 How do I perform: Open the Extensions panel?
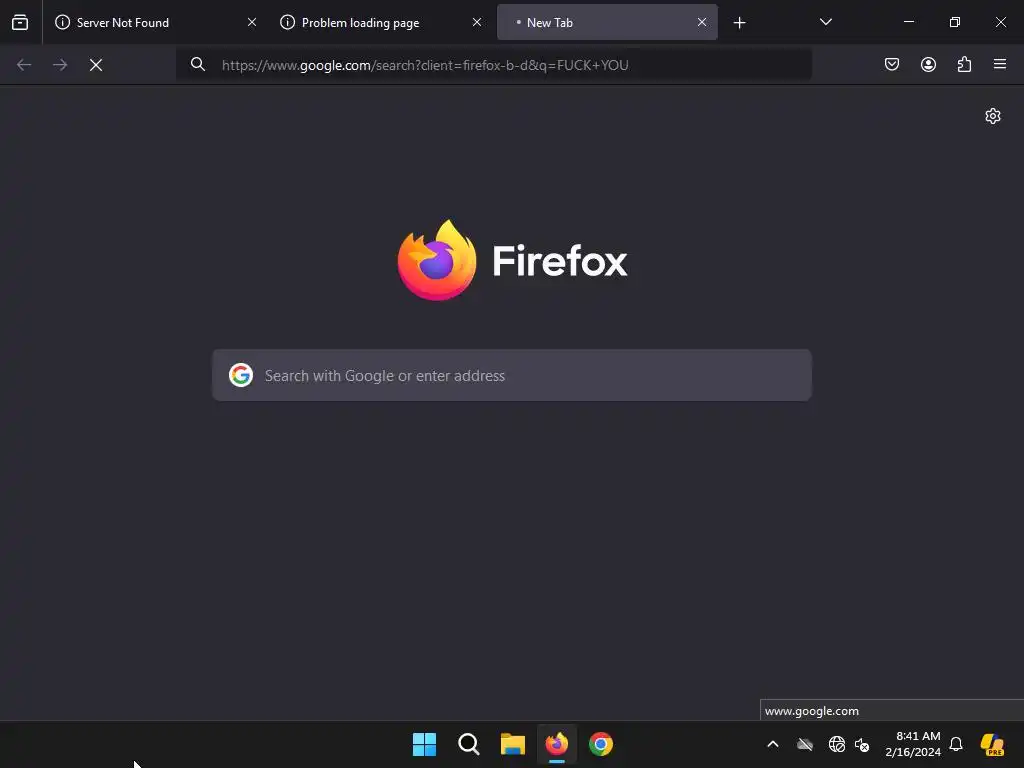(x=964, y=64)
